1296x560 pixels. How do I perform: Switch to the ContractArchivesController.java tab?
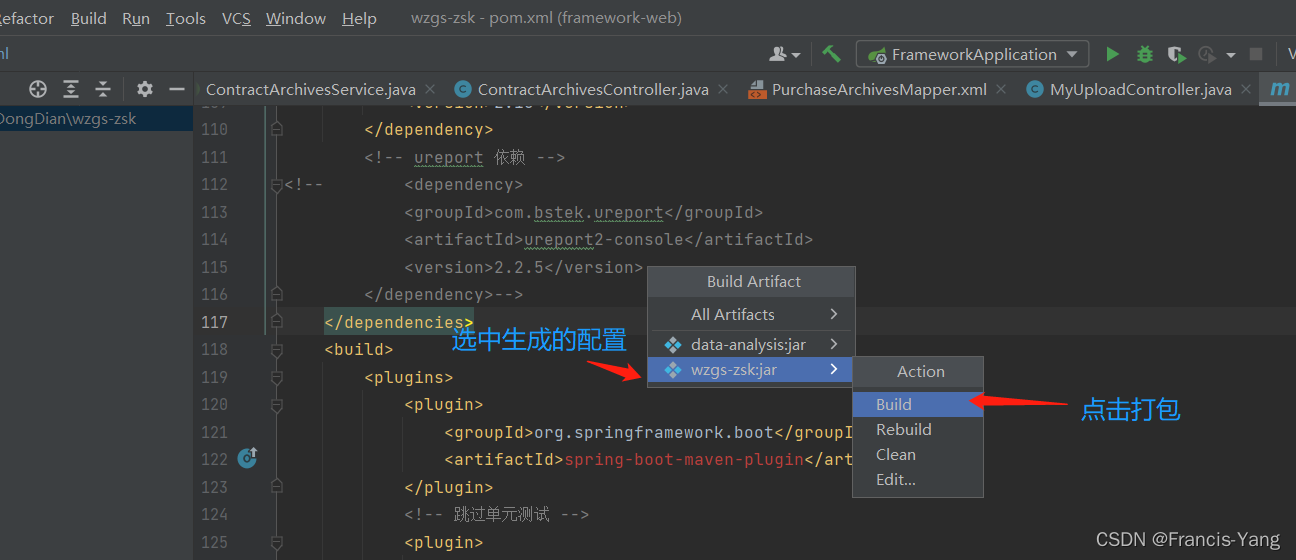pyautogui.click(x=593, y=89)
